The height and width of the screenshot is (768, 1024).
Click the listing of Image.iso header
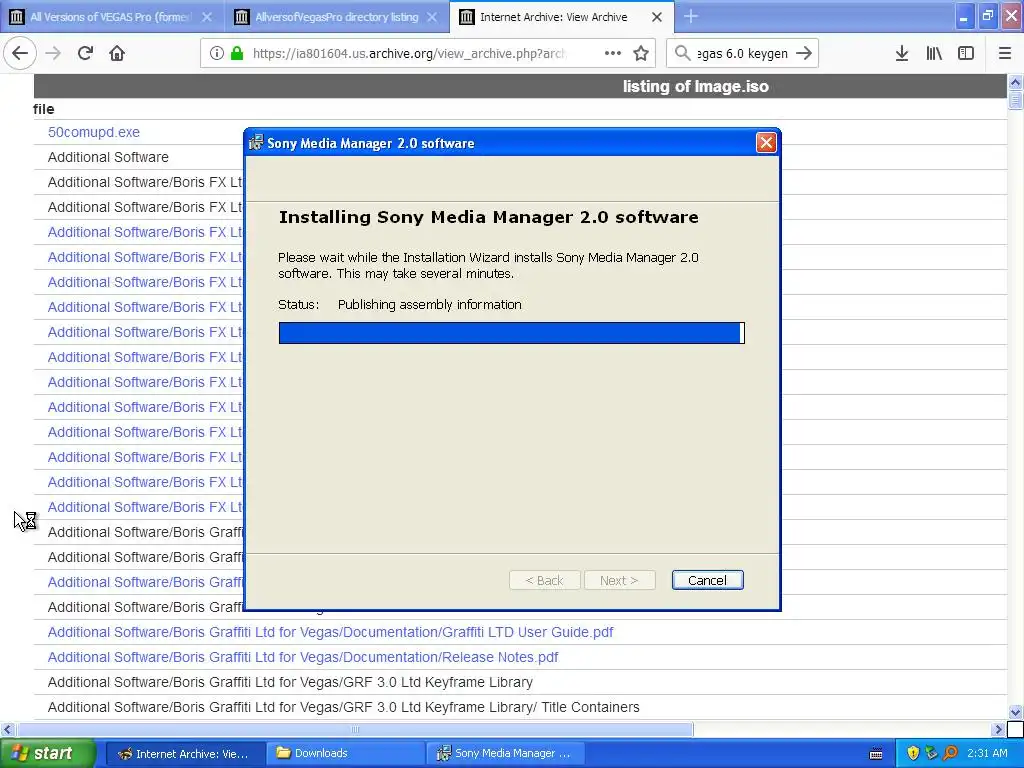coord(696,86)
